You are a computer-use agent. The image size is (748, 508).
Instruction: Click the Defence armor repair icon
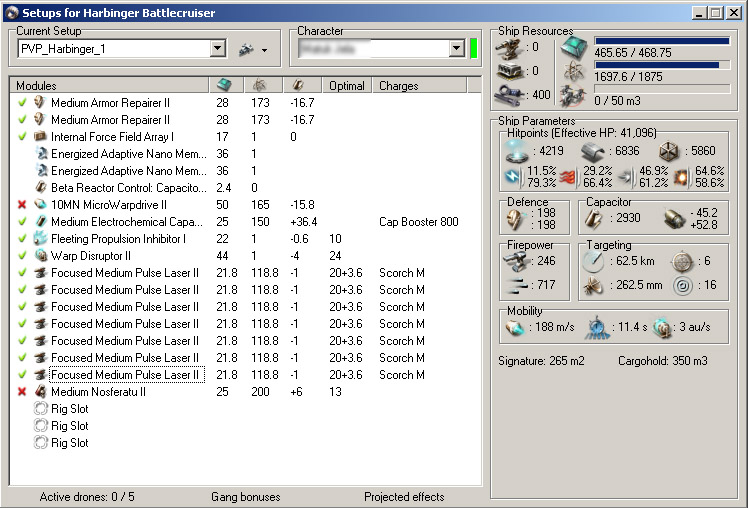[517, 219]
